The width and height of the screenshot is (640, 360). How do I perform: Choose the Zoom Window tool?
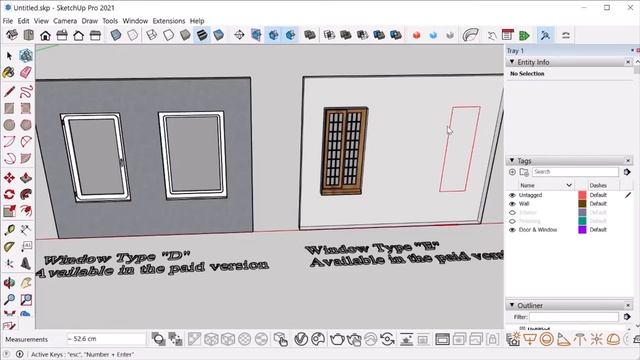point(26,299)
